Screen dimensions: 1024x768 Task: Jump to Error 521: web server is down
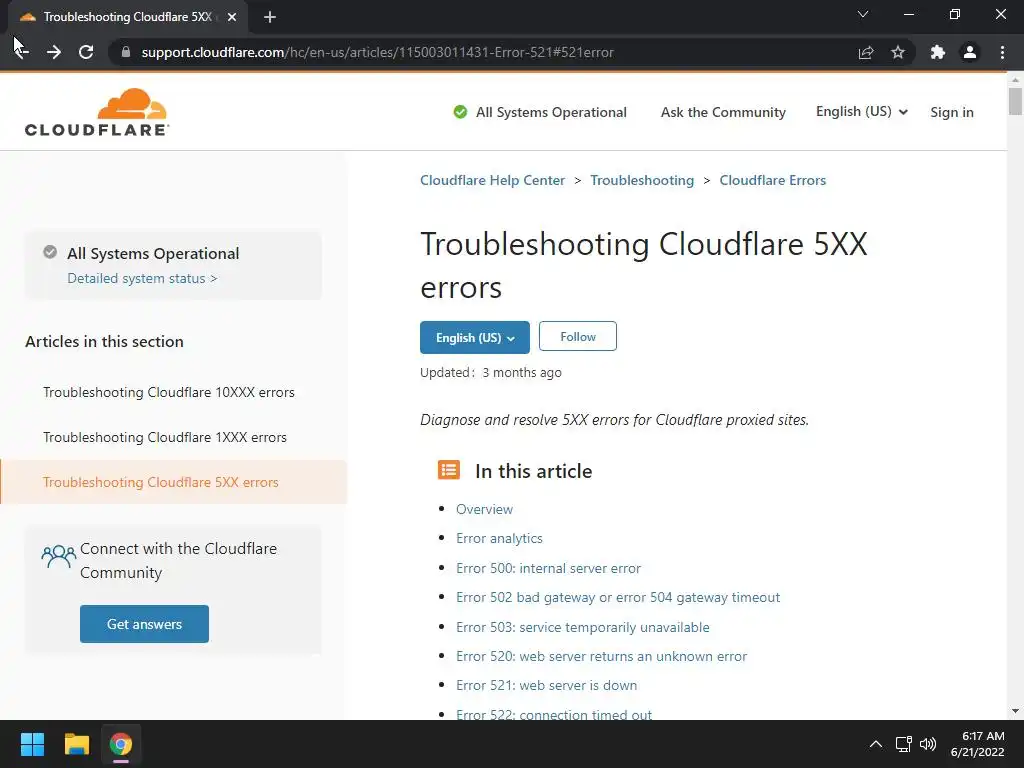point(547,685)
